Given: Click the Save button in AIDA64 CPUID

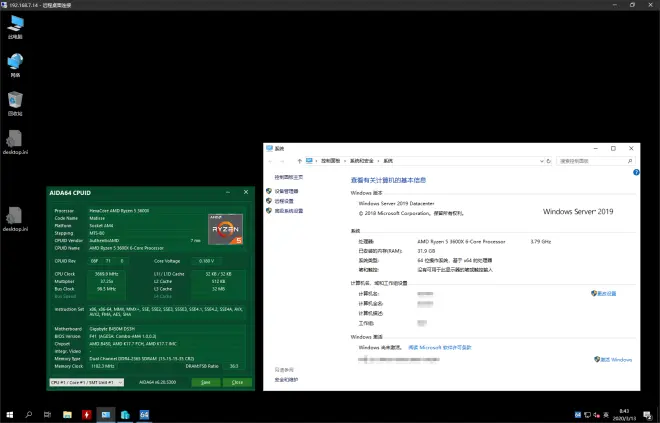Looking at the screenshot, I should 205,382.
